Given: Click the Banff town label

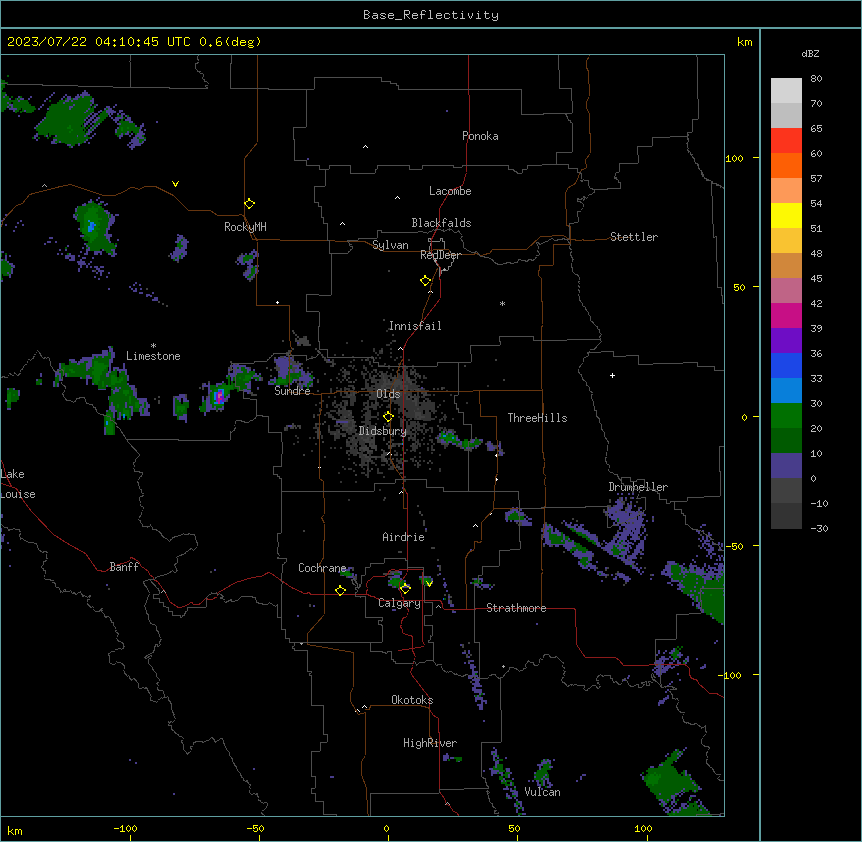Looking at the screenshot, I should pyautogui.click(x=124, y=567).
